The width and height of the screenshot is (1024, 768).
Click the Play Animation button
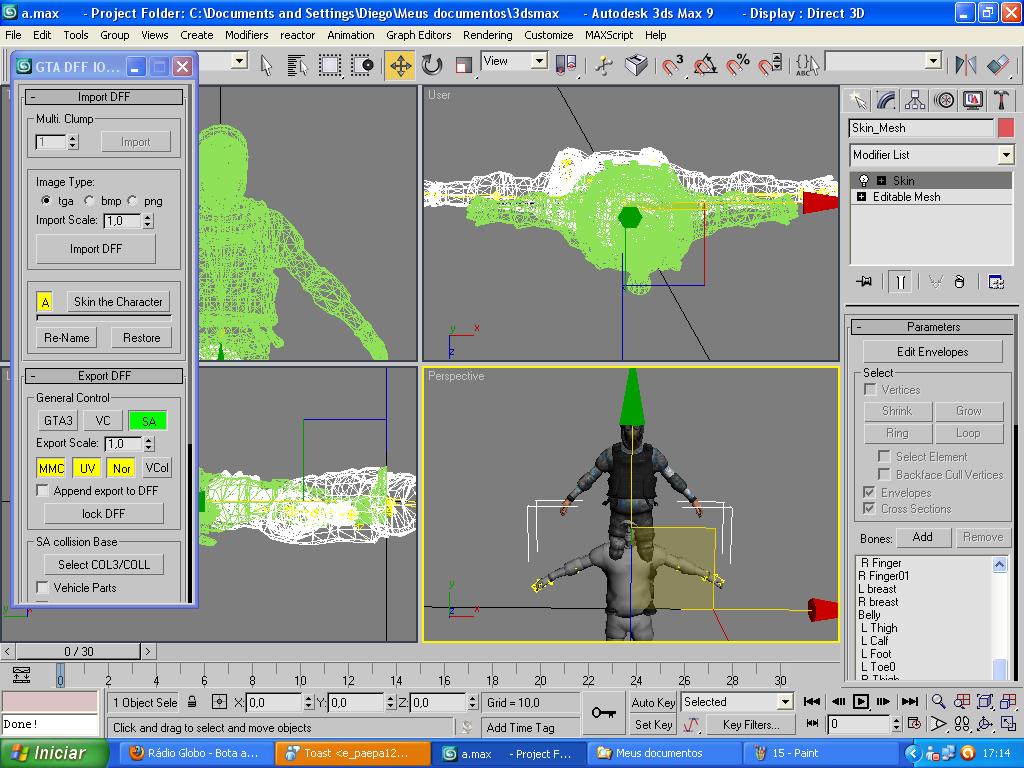861,702
